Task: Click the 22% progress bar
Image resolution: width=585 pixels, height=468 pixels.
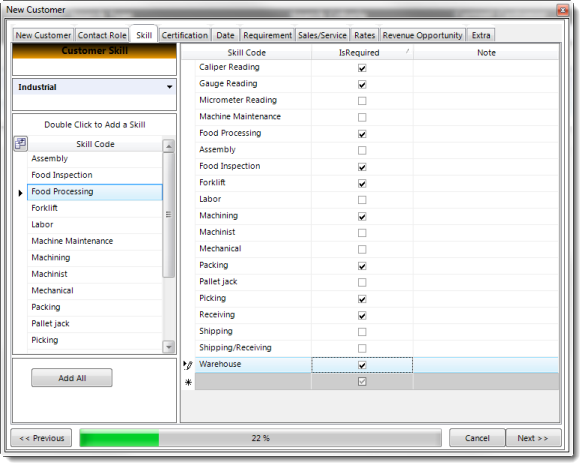Action: [x=260, y=438]
